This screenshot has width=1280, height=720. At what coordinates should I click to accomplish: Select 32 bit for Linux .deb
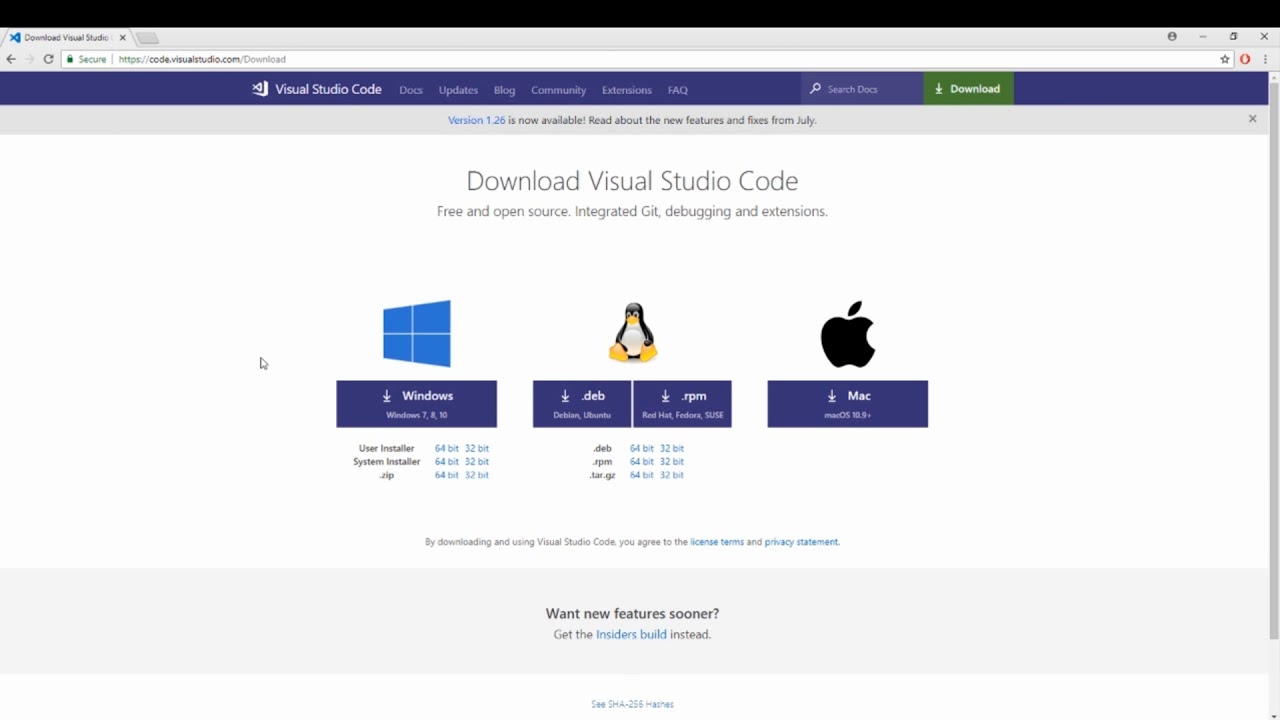coord(671,449)
